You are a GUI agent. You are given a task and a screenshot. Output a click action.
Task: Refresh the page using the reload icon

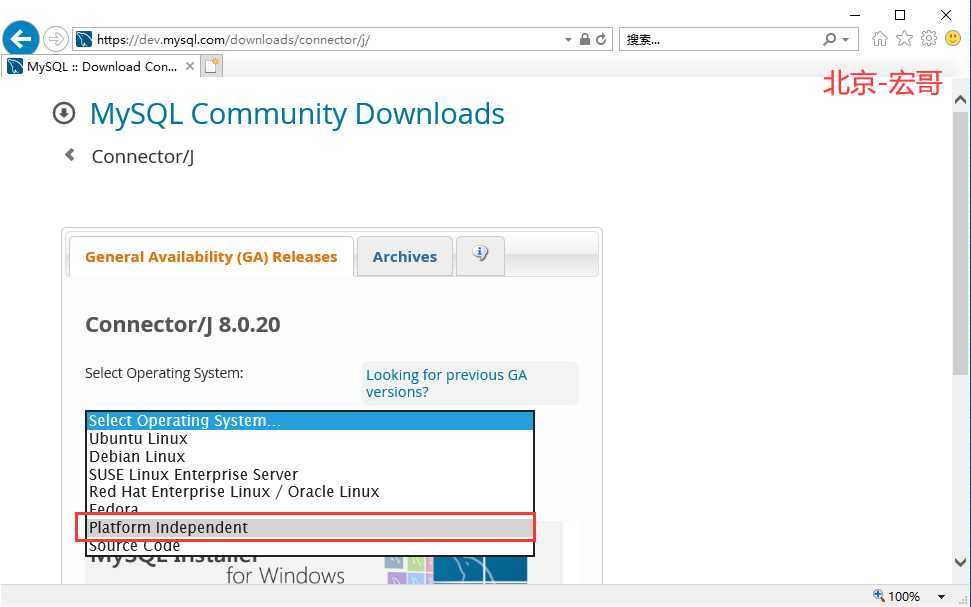point(601,40)
